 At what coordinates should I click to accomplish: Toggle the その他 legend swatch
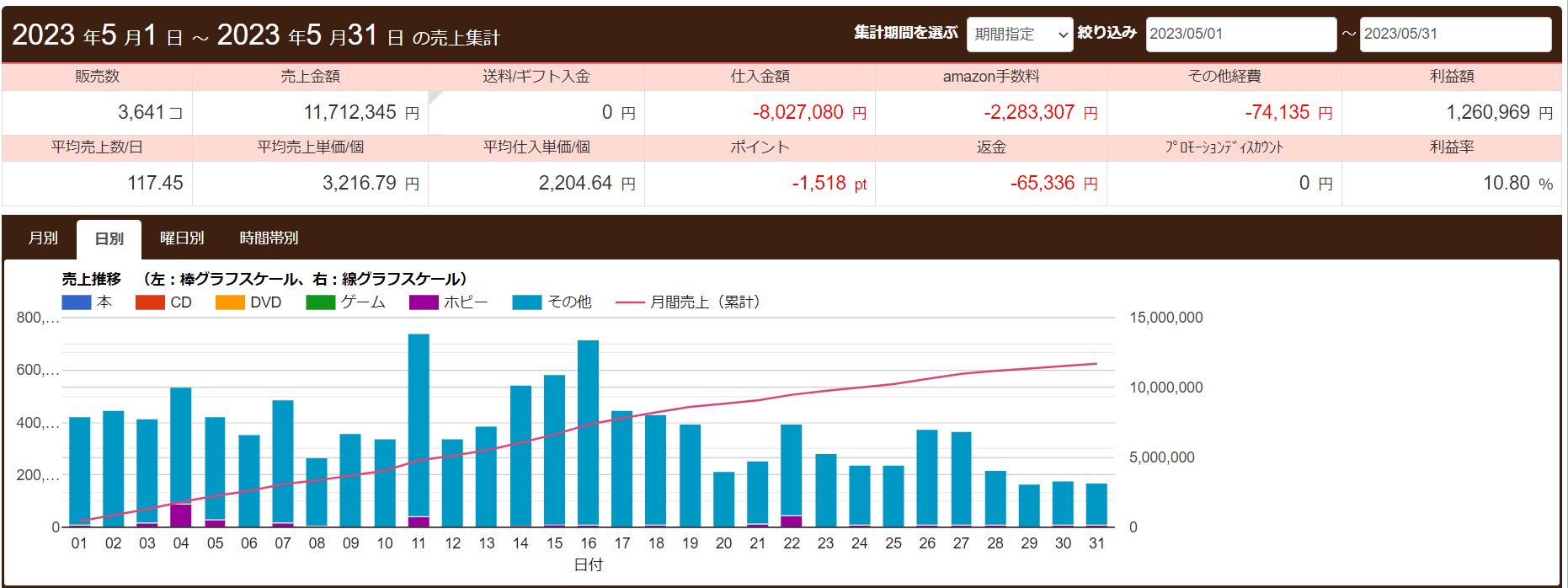tap(527, 302)
